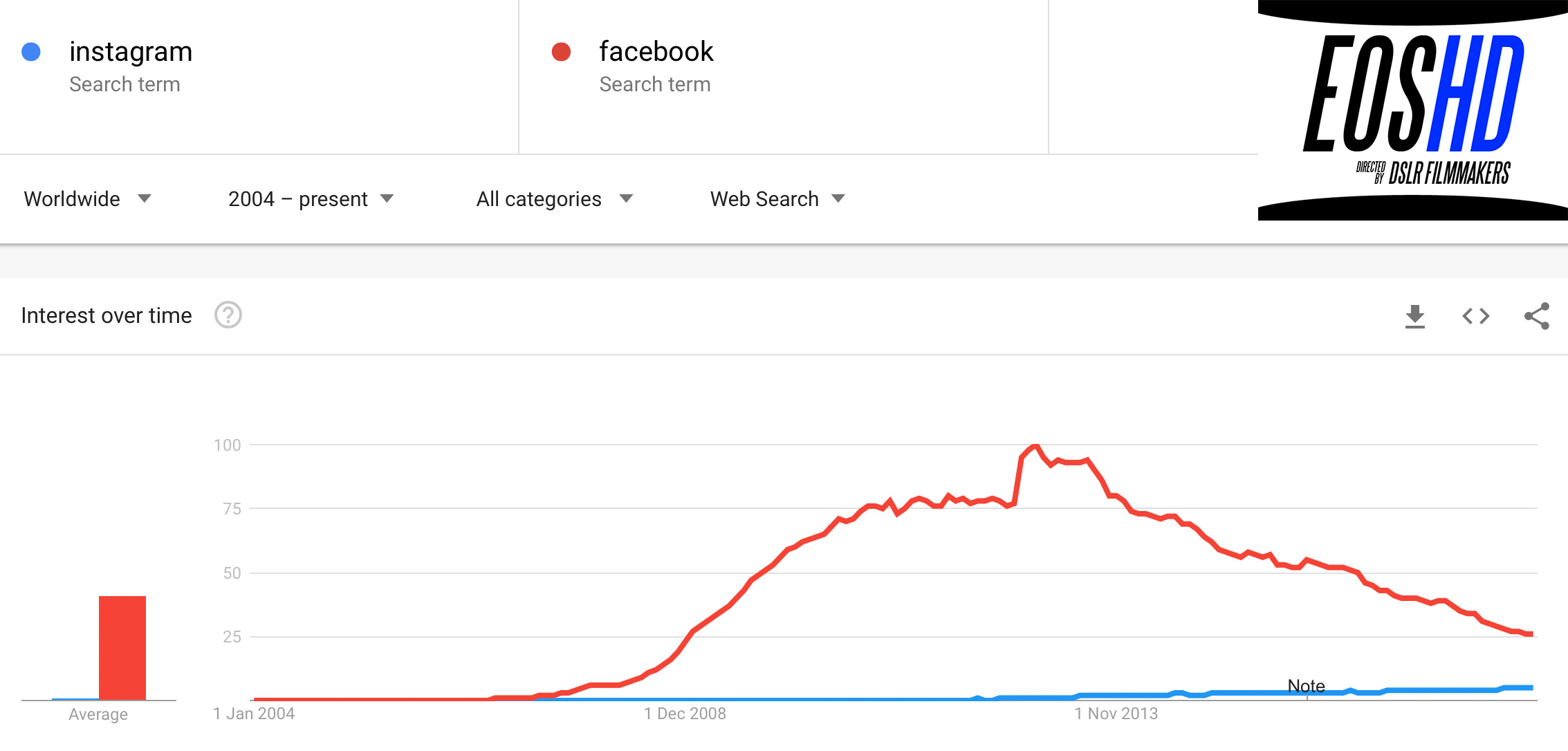The height and width of the screenshot is (751, 1568).
Task: Click the facebook line peak at 100
Action: pos(1035,446)
